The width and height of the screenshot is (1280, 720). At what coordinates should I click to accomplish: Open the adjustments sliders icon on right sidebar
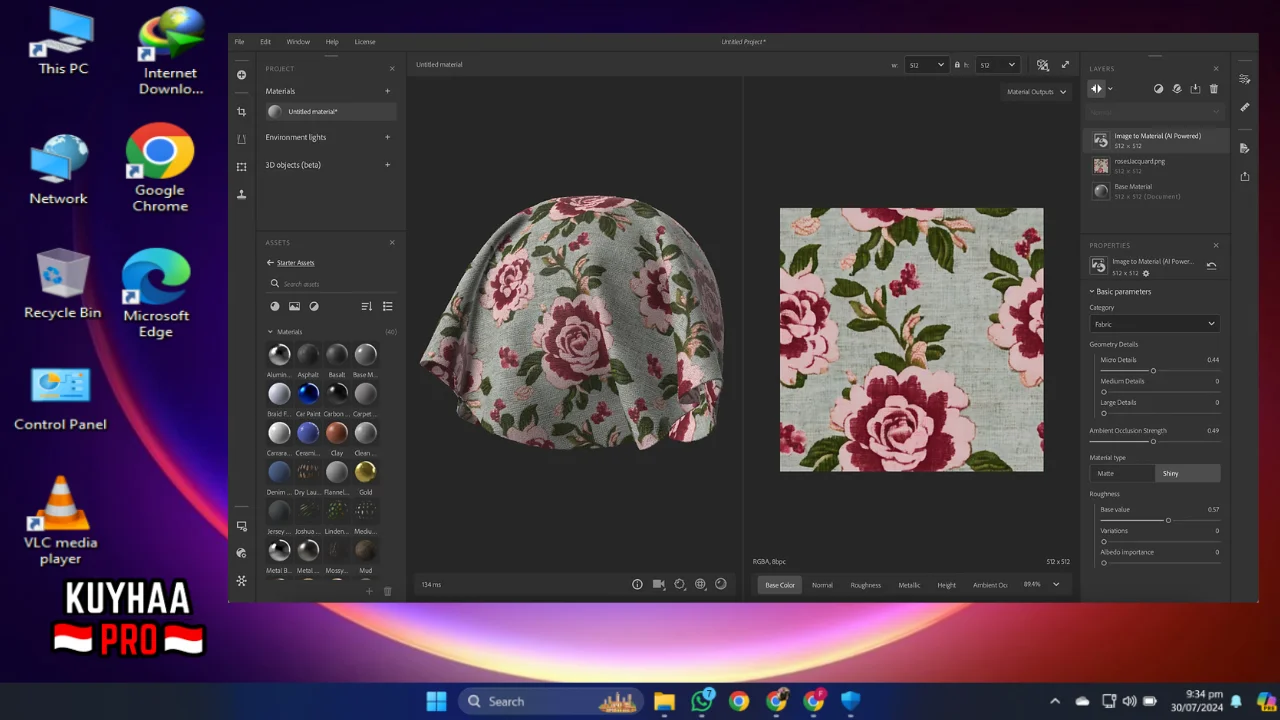click(x=1245, y=78)
